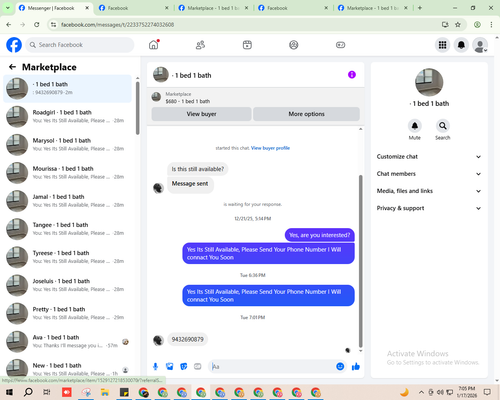Open Marysol 1 bed 1 bath conversation

(x=68, y=144)
